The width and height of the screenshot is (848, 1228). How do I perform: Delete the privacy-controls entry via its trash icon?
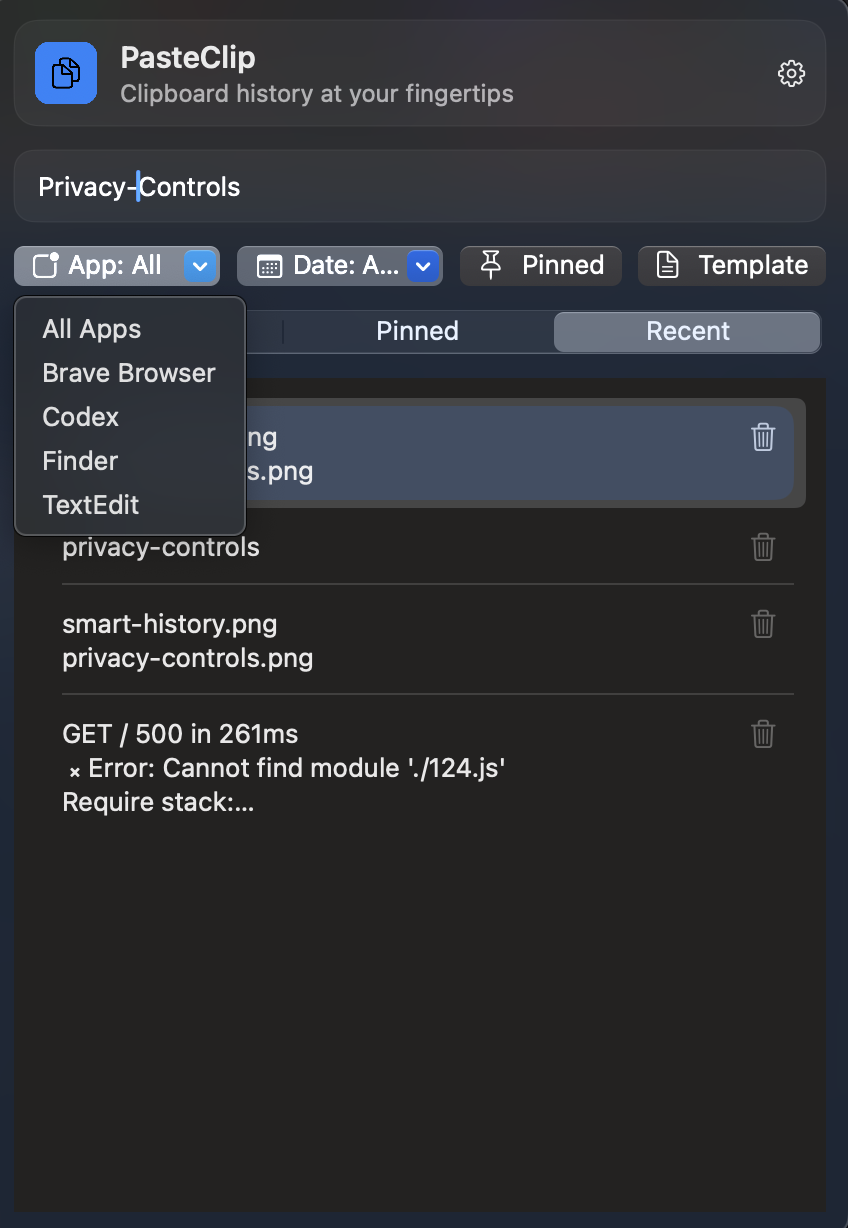click(763, 547)
